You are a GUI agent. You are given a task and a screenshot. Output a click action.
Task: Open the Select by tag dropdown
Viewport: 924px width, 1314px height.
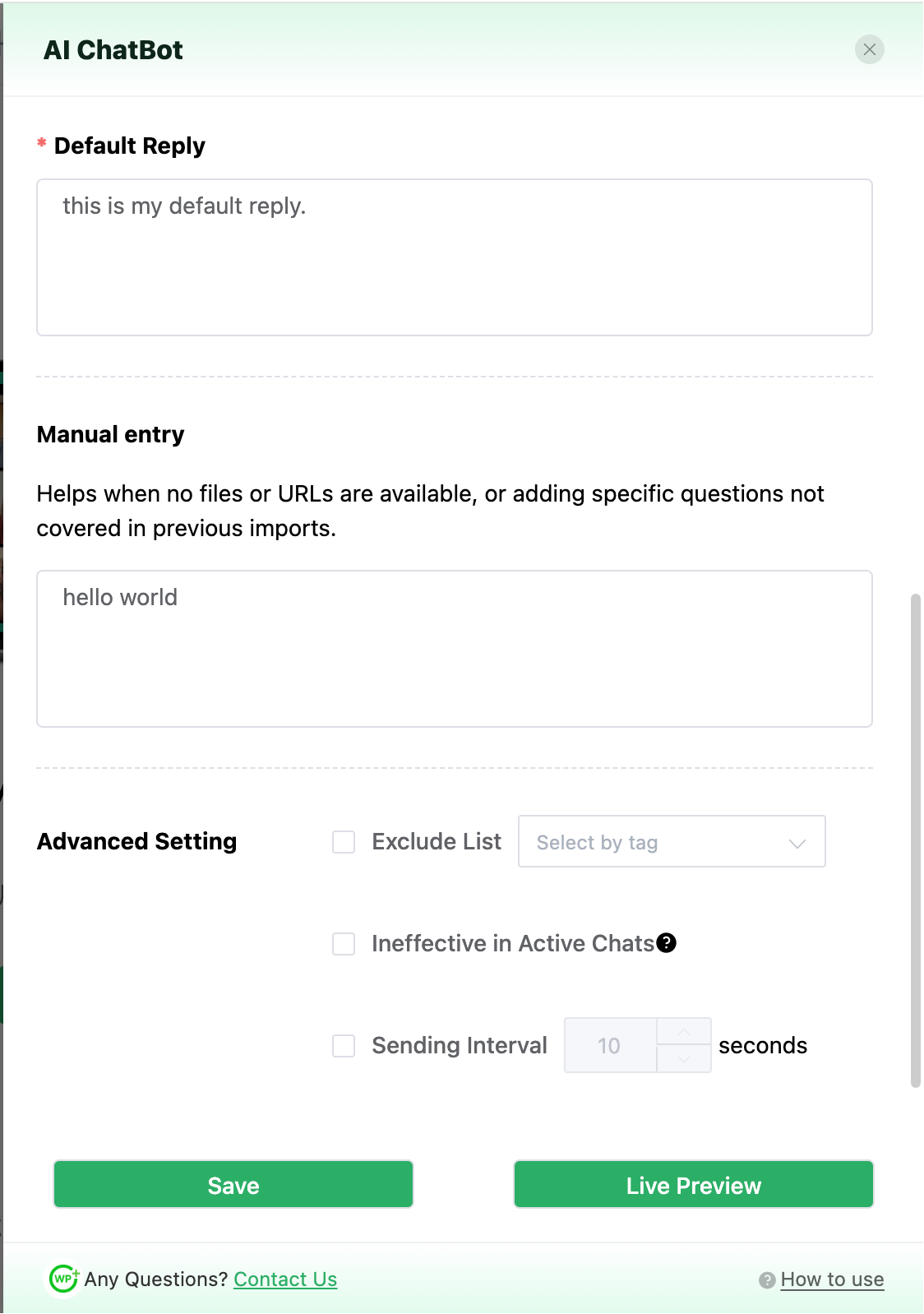672,842
